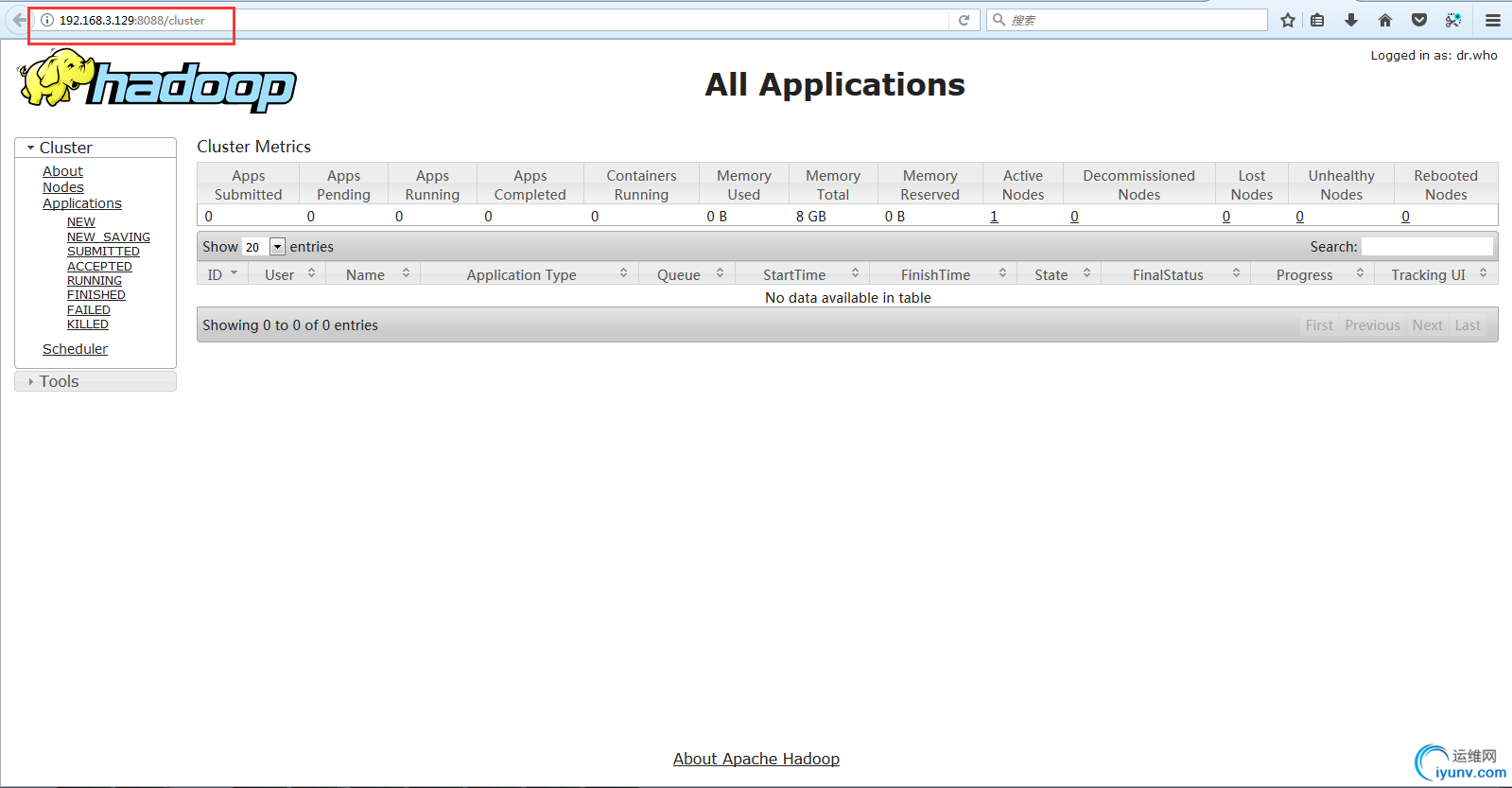Open the Nodes link in sidebar

(63, 187)
